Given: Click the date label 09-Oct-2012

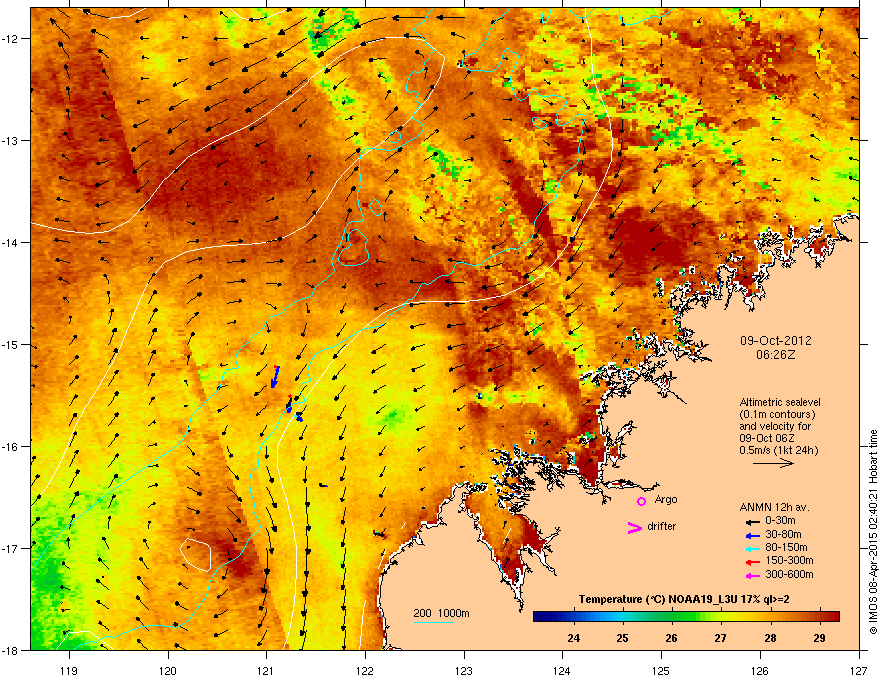Looking at the screenshot, I should pos(776,341).
